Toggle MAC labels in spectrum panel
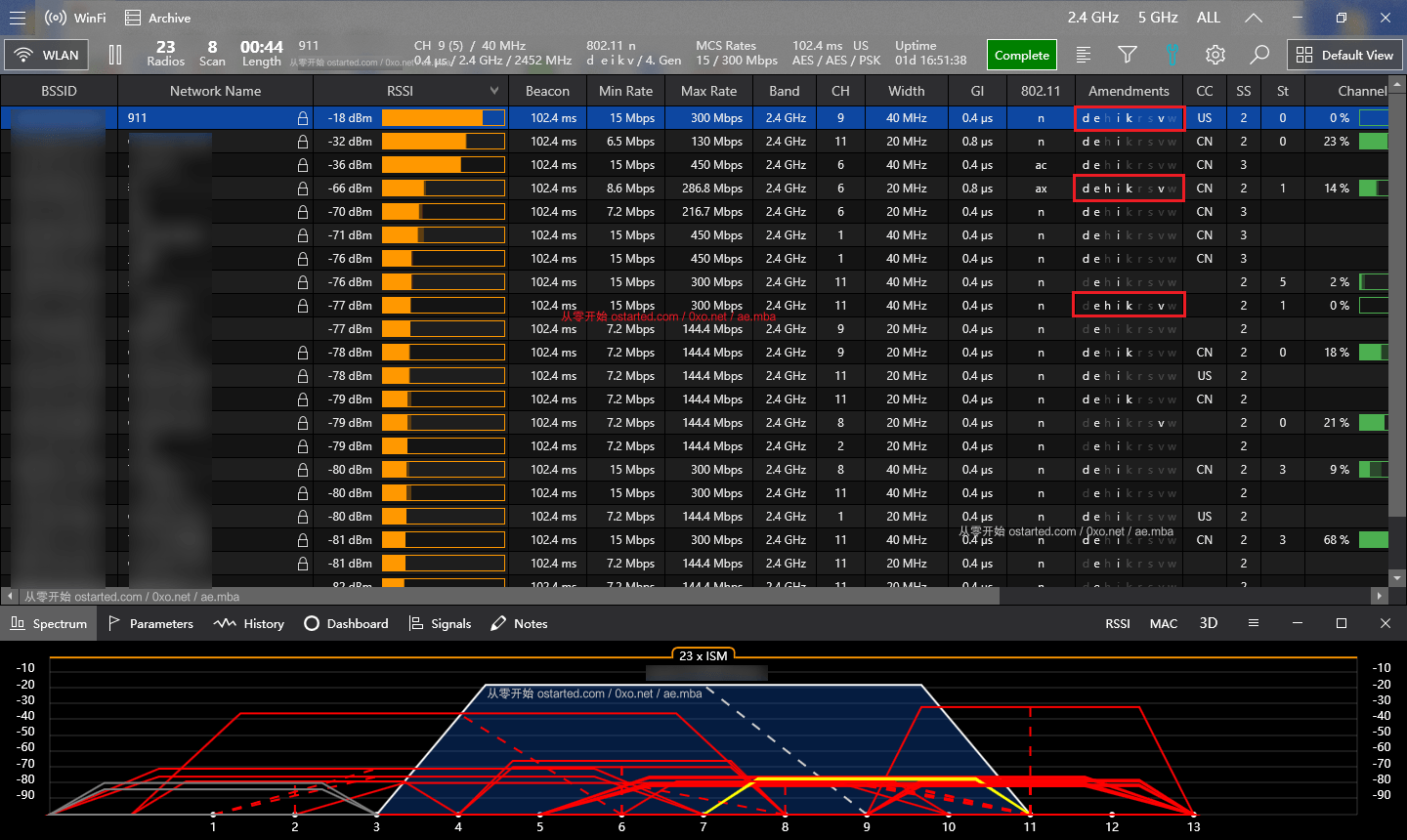This screenshot has width=1407, height=840. coord(1164,623)
